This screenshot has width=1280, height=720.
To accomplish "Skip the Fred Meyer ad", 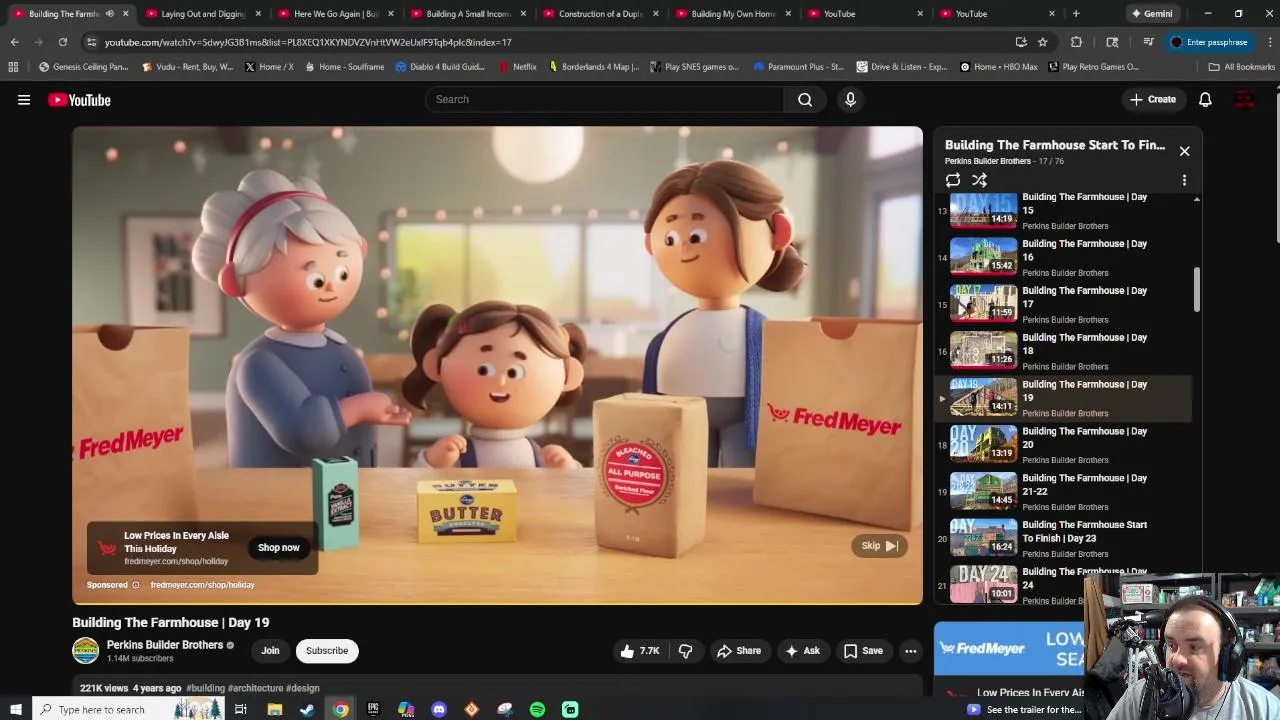I will tap(879, 546).
